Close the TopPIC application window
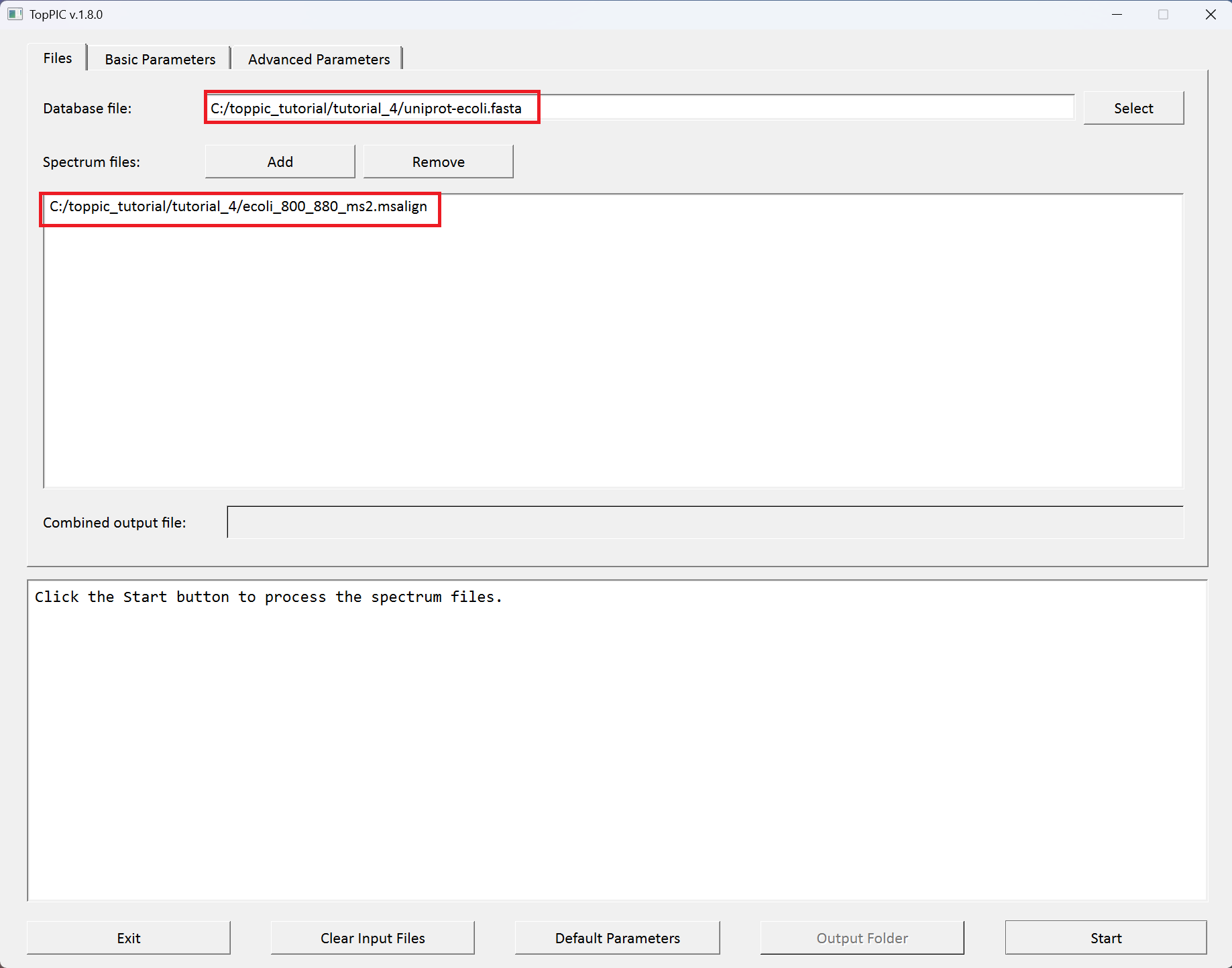 point(1210,14)
